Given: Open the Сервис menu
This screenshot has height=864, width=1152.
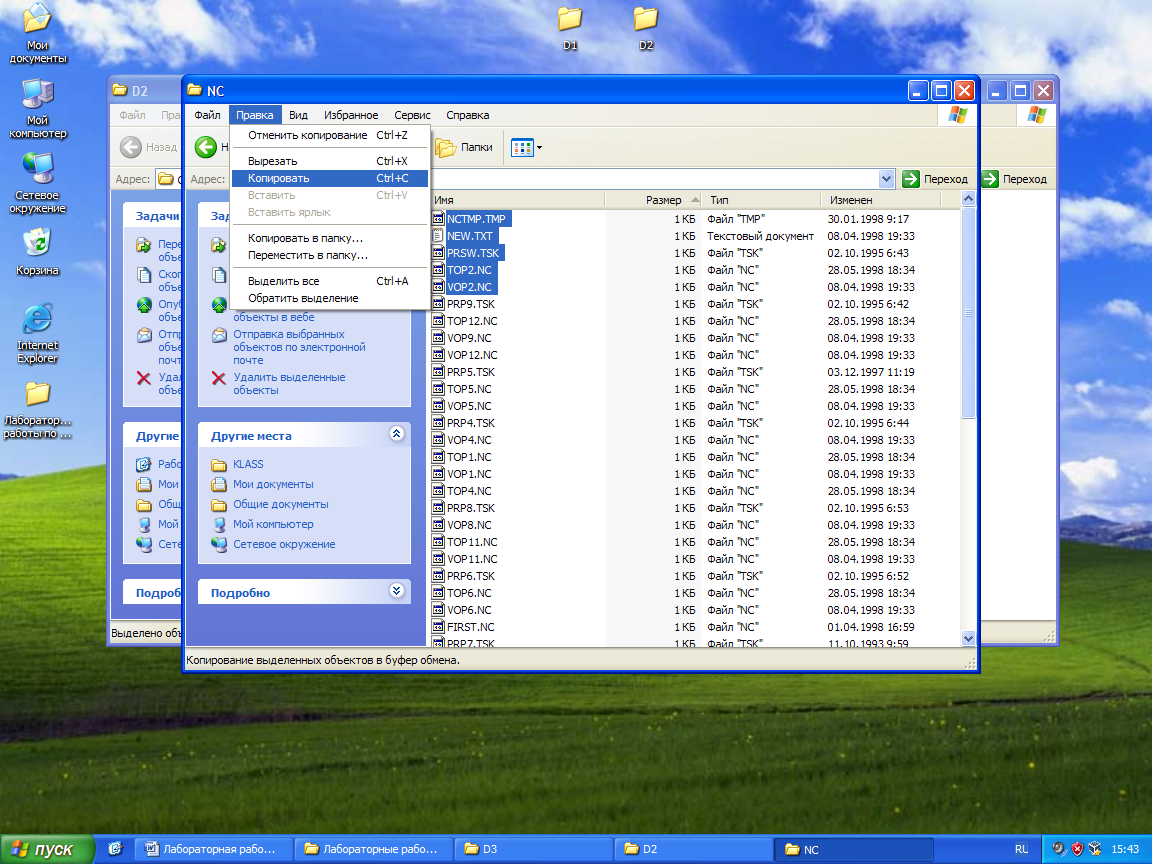Looking at the screenshot, I should coord(412,115).
